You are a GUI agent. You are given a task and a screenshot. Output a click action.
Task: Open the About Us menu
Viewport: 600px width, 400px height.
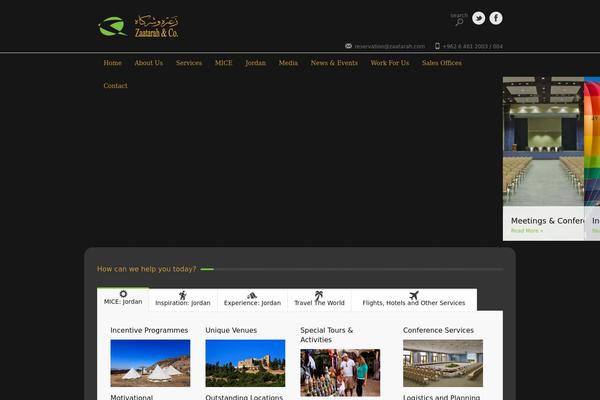148,63
